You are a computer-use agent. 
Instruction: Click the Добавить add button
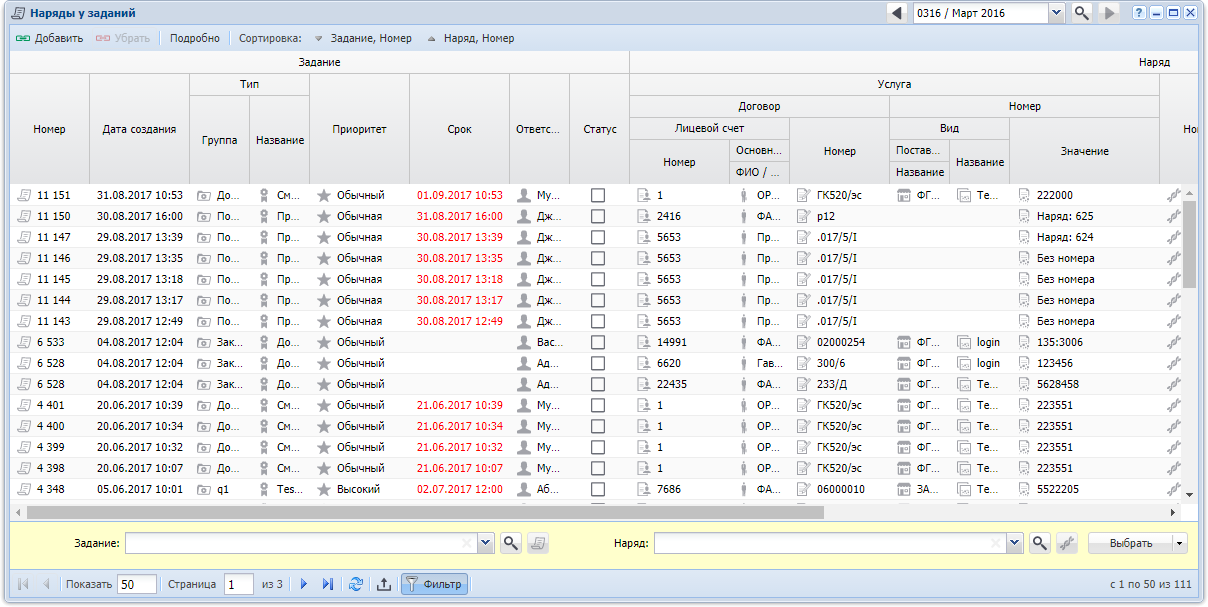[x=49, y=38]
